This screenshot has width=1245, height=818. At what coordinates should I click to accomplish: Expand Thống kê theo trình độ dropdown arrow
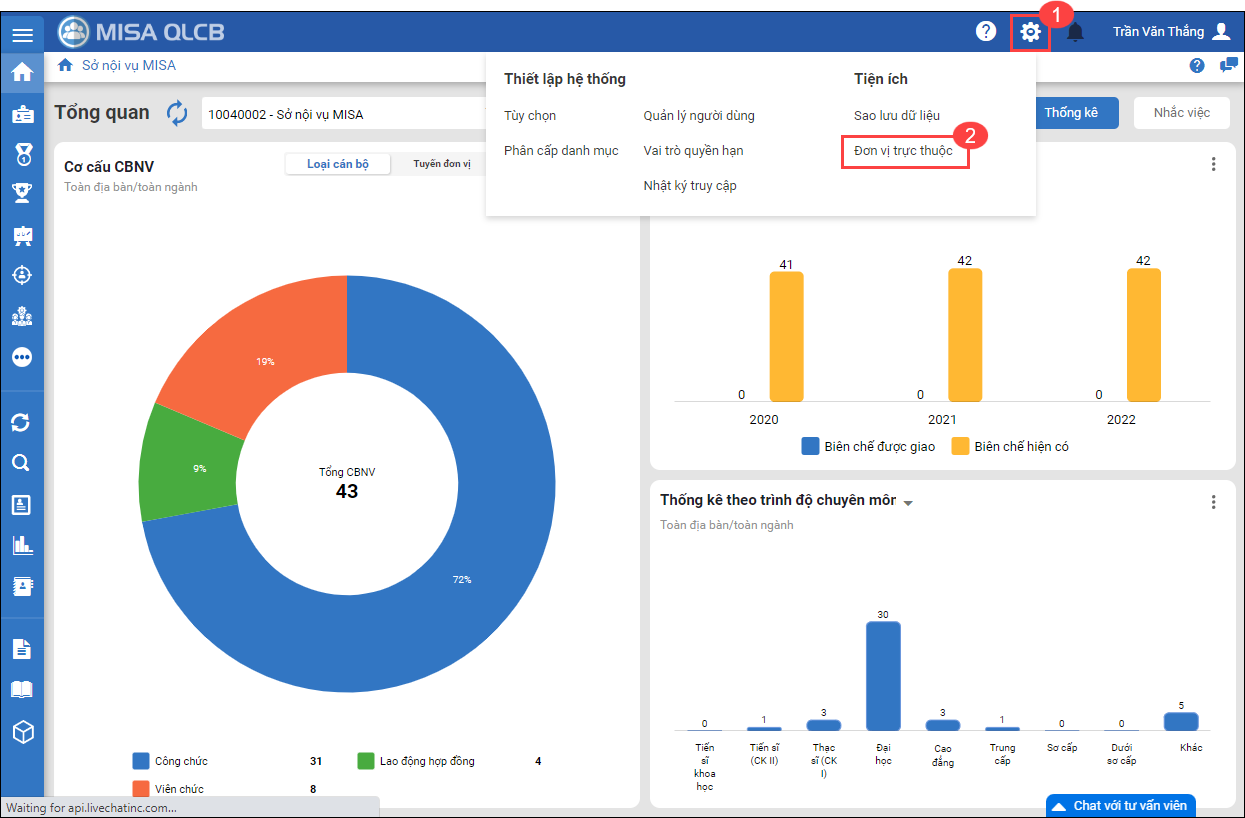908,503
